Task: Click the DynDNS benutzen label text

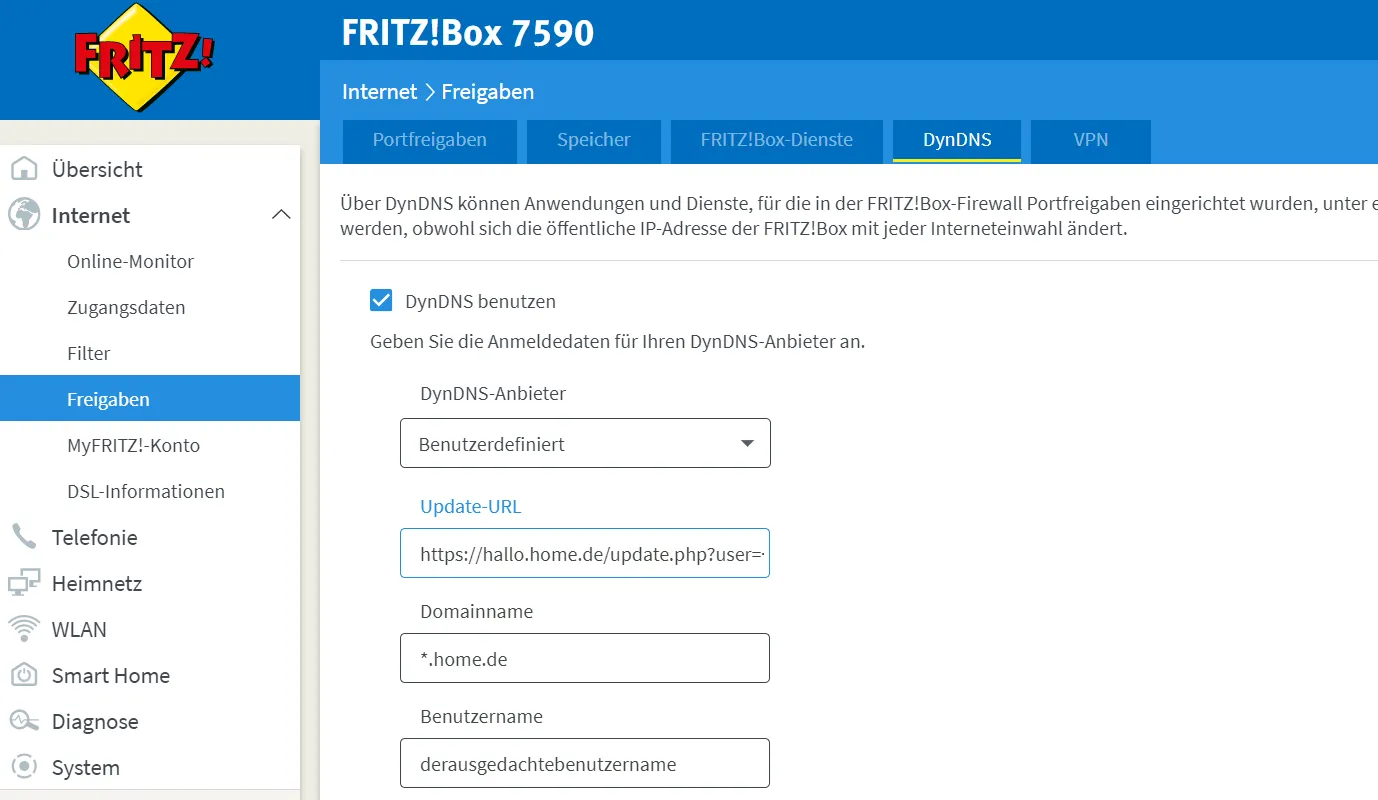Action: 481,301
